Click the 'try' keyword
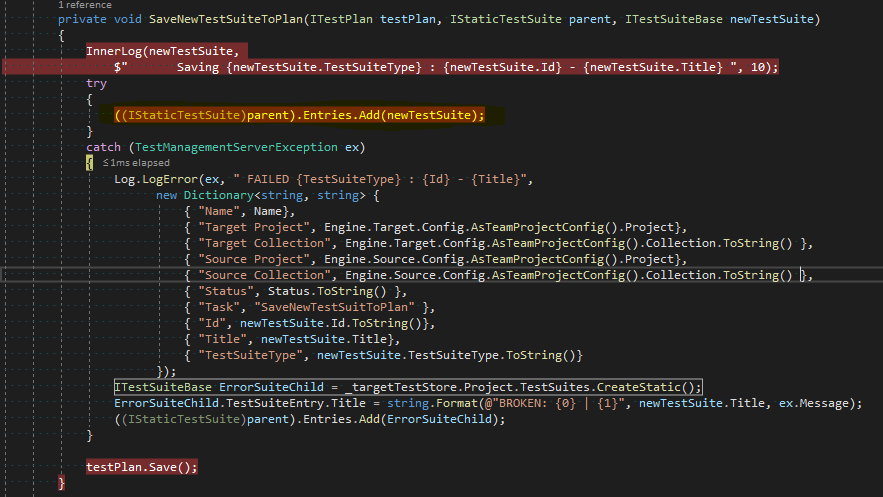The height and width of the screenshot is (497, 883). click(x=96, y=83)
